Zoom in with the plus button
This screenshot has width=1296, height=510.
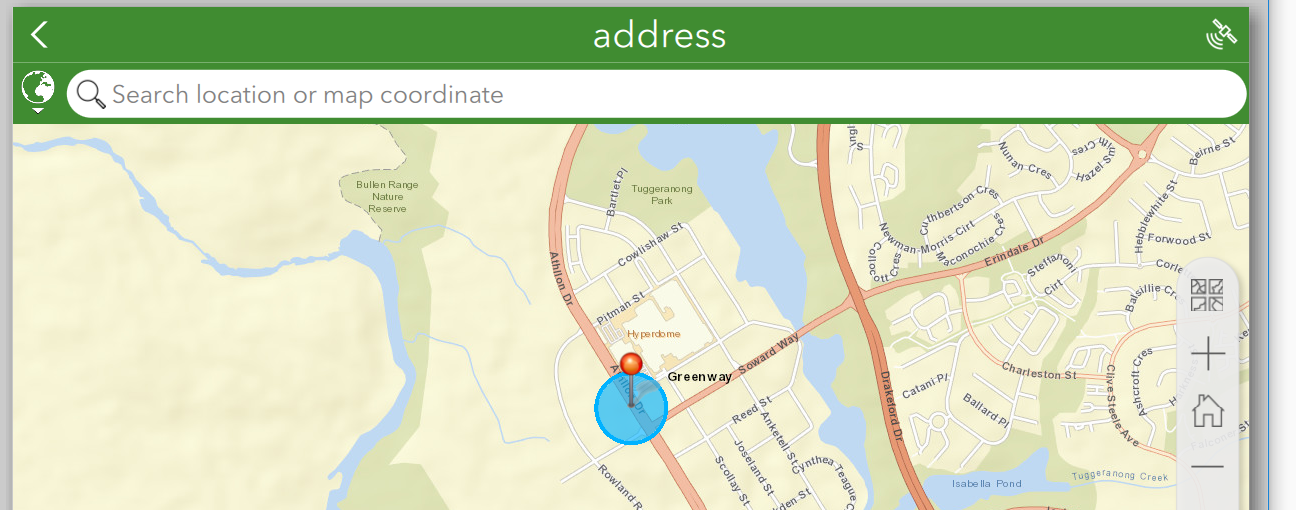1208,353
